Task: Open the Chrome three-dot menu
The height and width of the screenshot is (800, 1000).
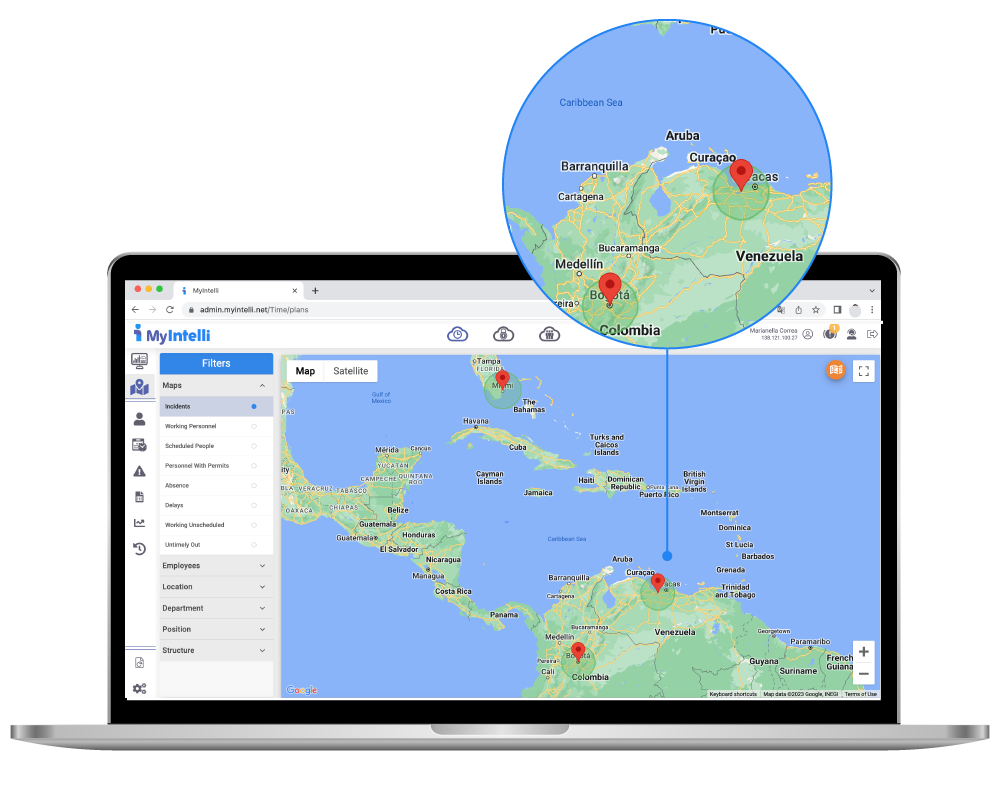Action: 872,310
